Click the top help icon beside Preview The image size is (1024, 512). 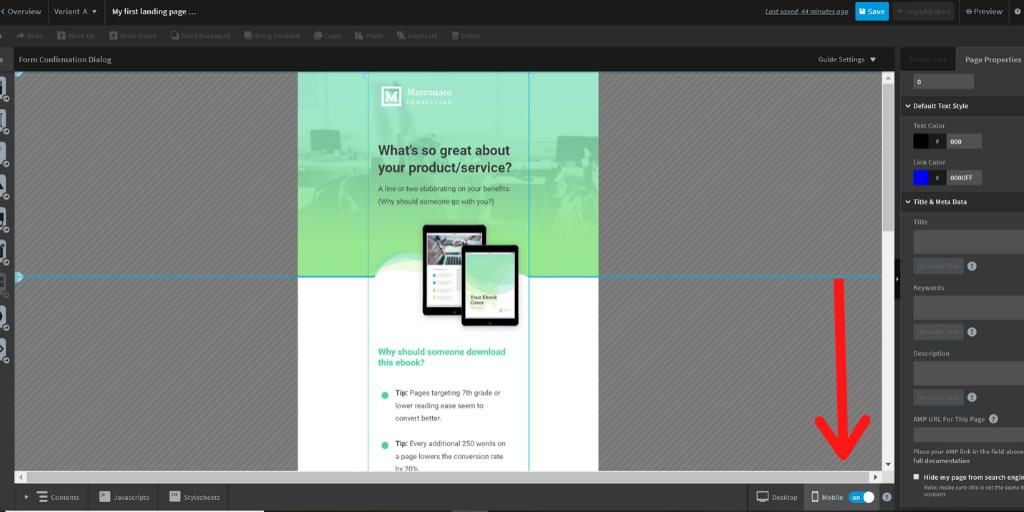pos(1018,11)
